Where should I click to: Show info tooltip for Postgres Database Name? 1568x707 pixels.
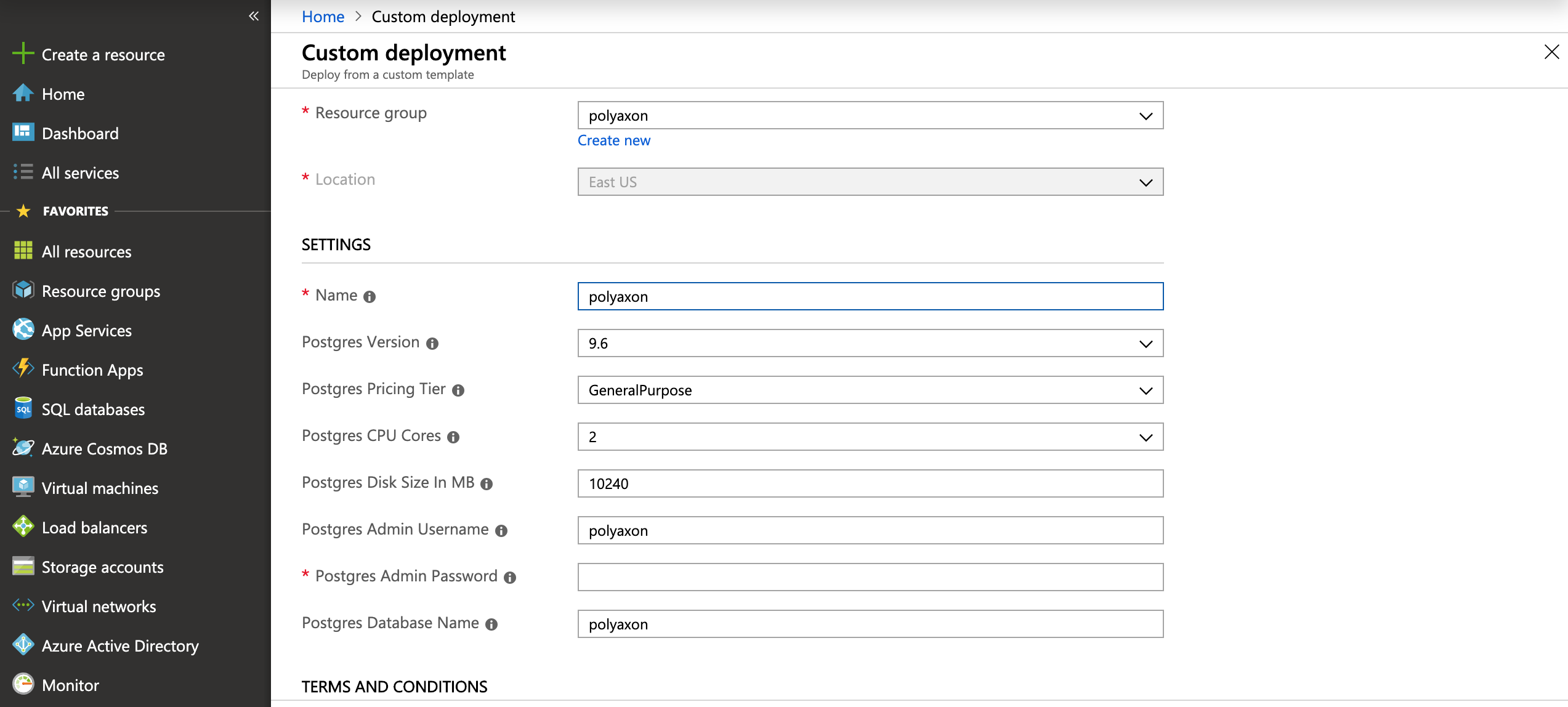491,624
